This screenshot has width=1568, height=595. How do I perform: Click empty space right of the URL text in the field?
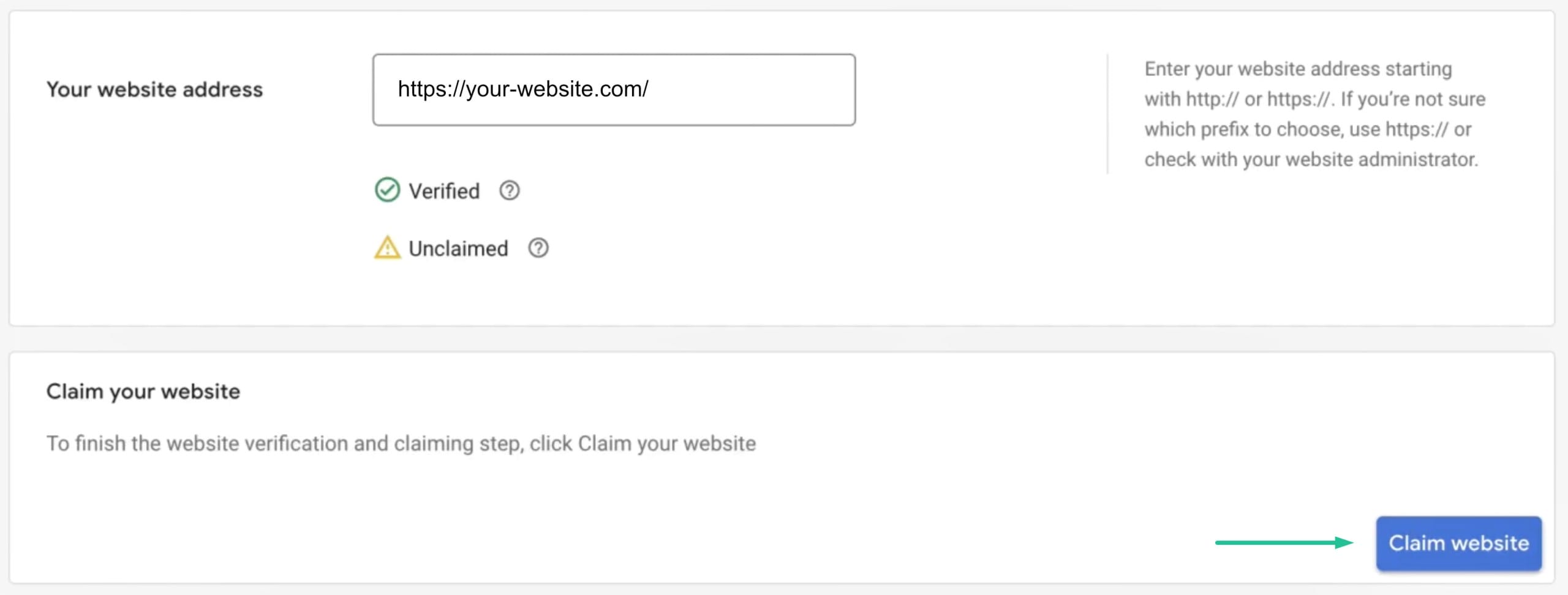pyautogui.click(x=753, y=90)
